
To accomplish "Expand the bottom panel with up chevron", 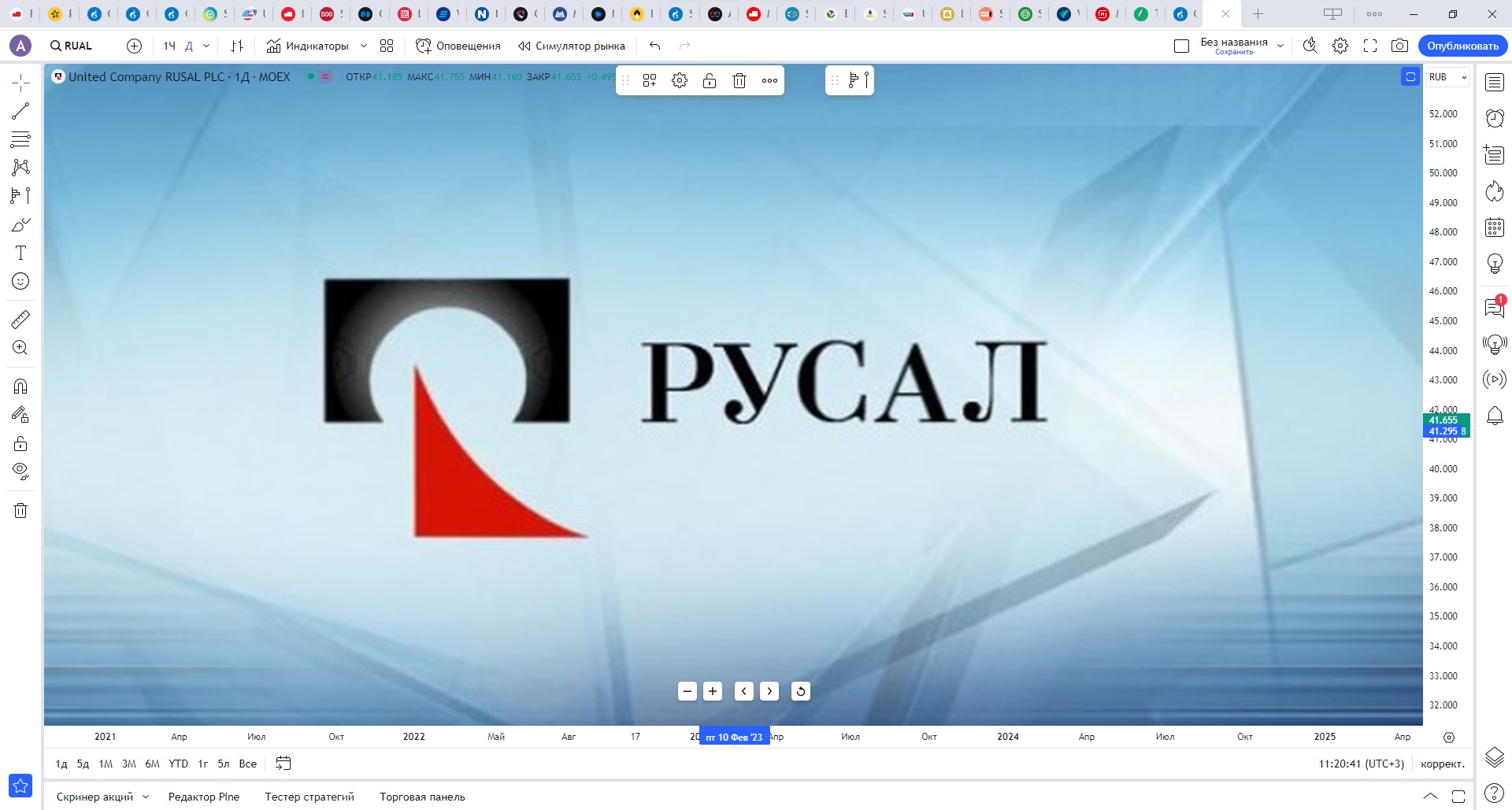I will pos(1430,797).
